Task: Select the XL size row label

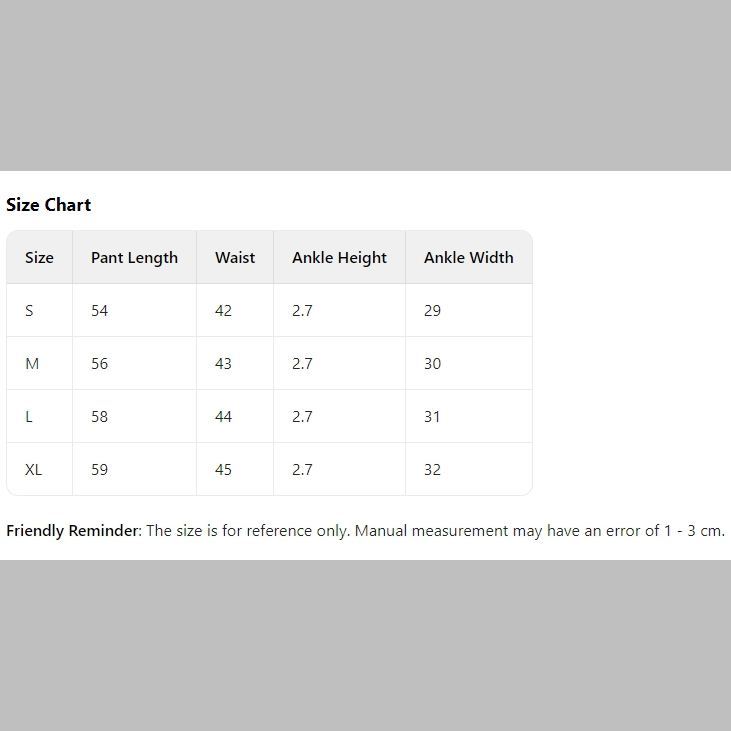Action: (34, 470)
